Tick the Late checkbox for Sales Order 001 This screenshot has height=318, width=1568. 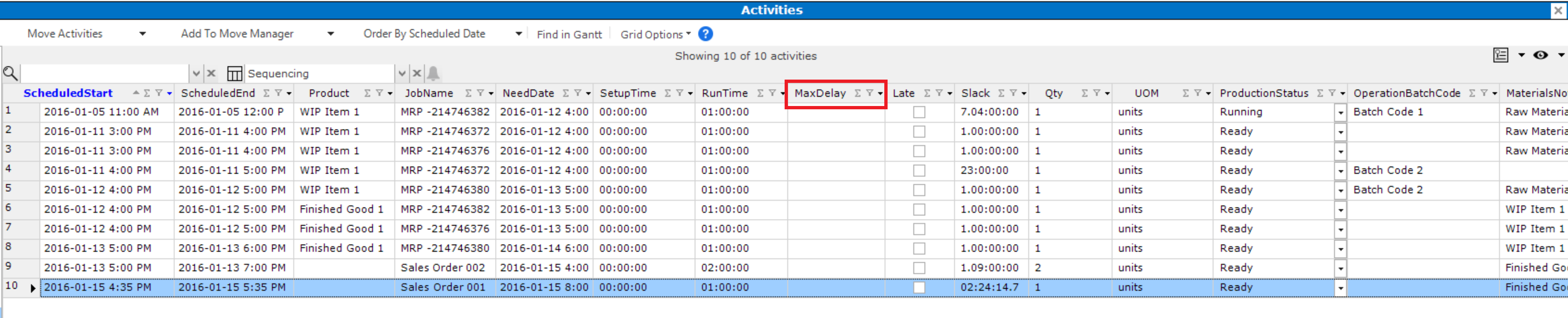click(x=919, y=287)
